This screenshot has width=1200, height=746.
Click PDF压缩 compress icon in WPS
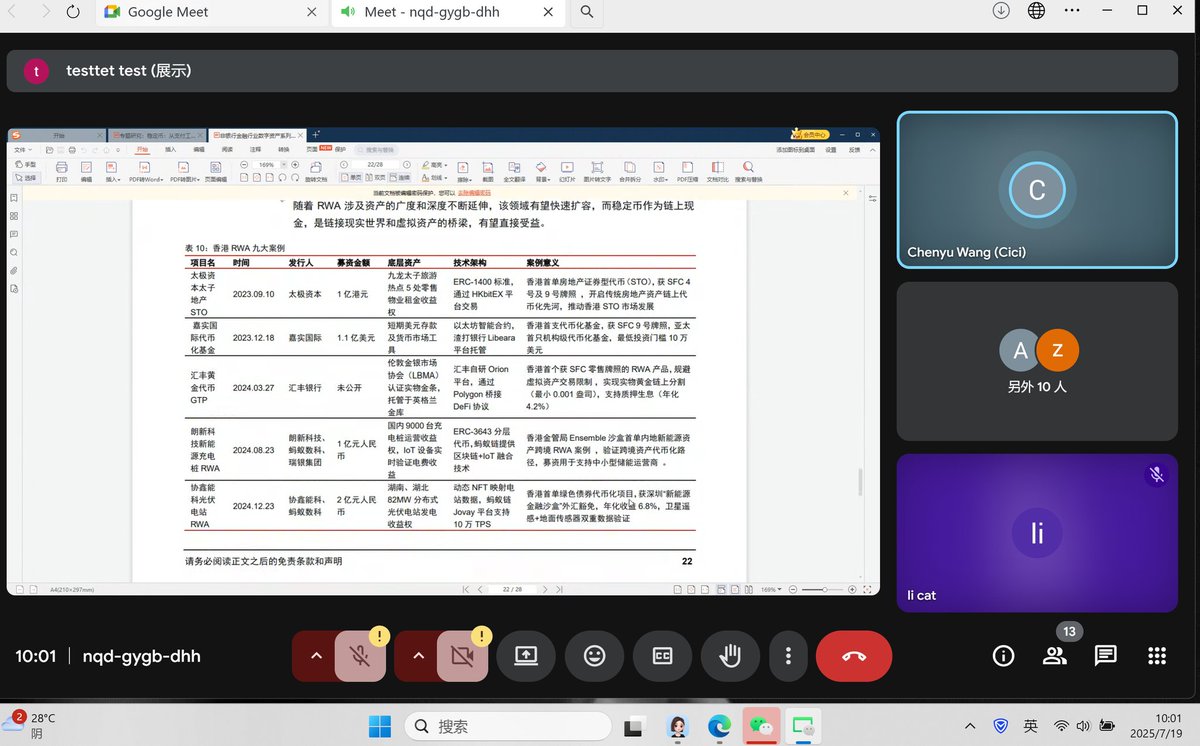[x=687, y=171]
